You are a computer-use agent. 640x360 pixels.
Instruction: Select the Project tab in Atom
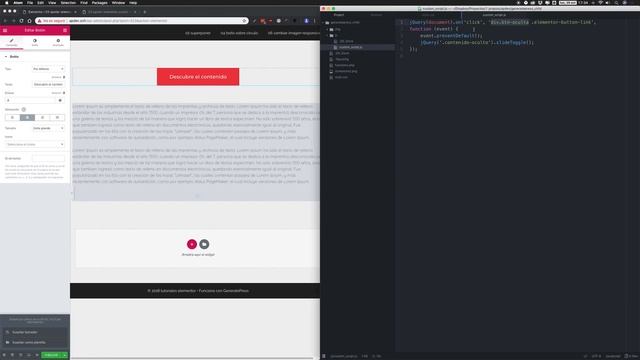coord(339,15)
